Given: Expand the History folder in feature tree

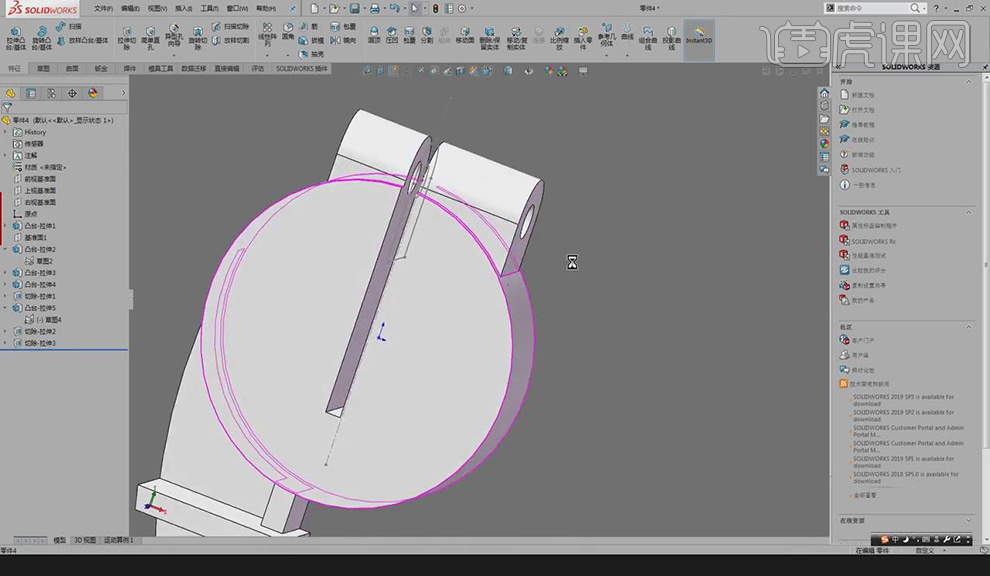Looking at the screenshot, I should click(x=6, y=132).
